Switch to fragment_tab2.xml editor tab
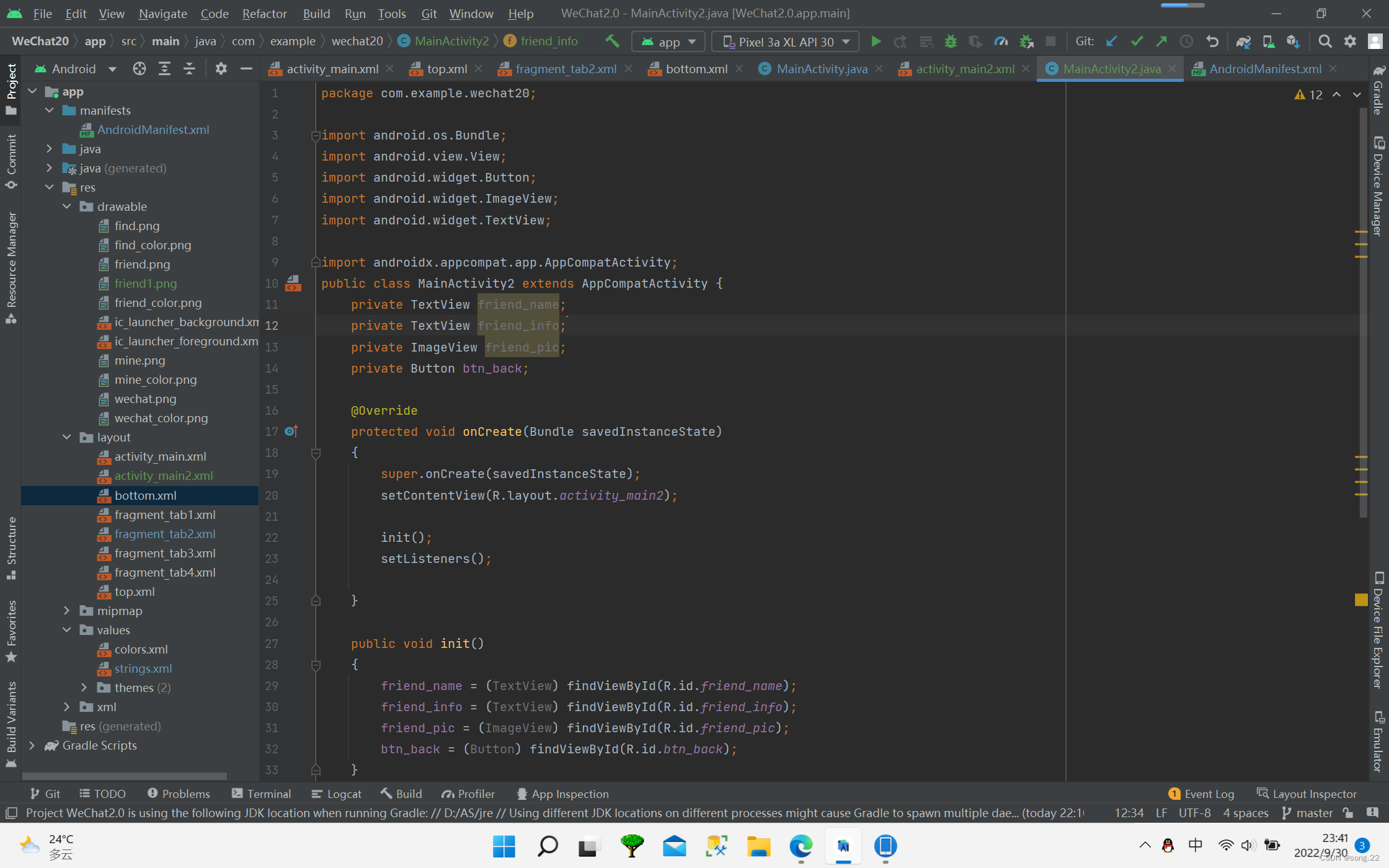Viewport: 1389px width, 868px height. (x=566, y=69)
